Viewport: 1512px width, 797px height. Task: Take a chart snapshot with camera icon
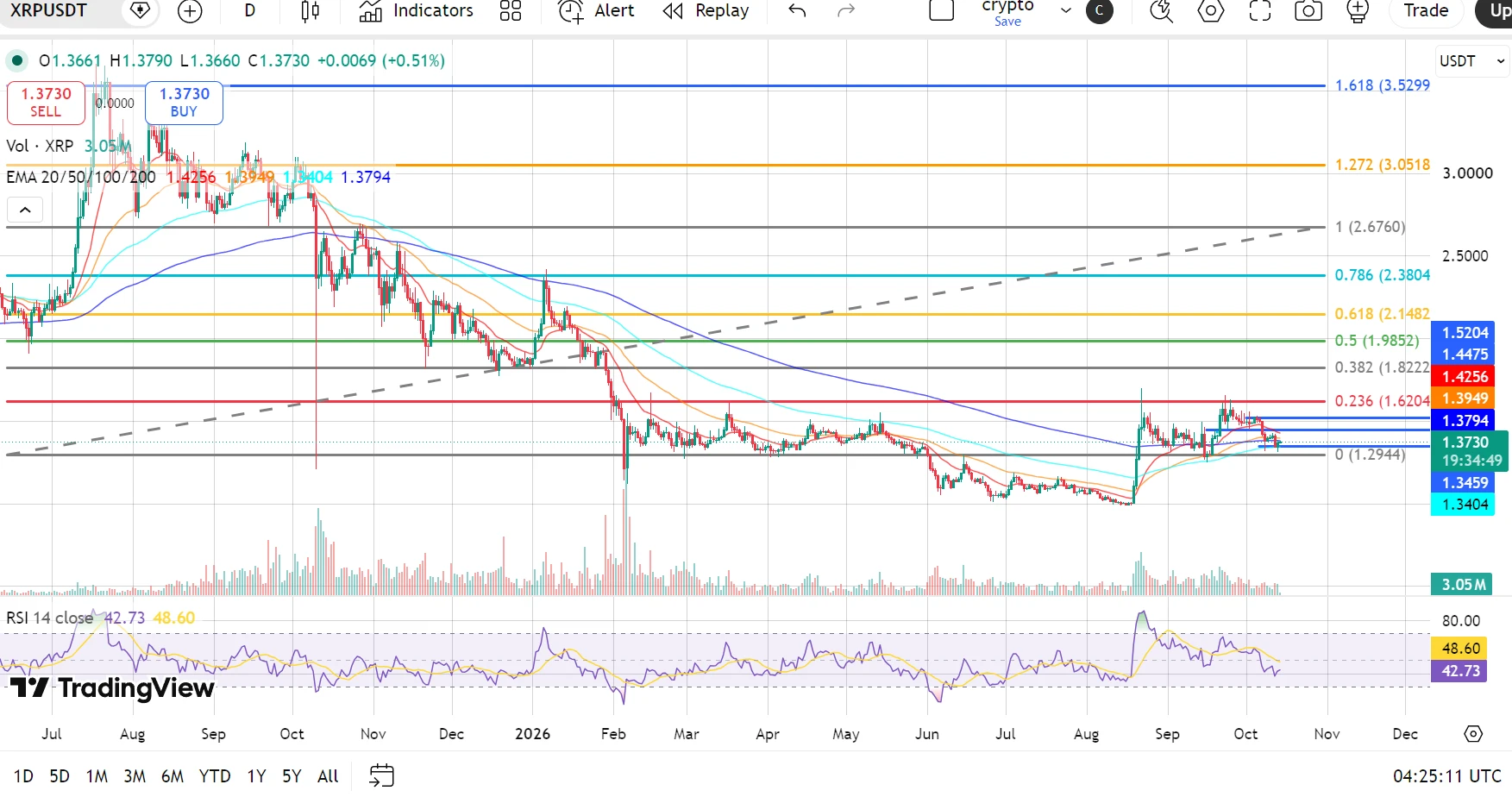coord(1308,11)
